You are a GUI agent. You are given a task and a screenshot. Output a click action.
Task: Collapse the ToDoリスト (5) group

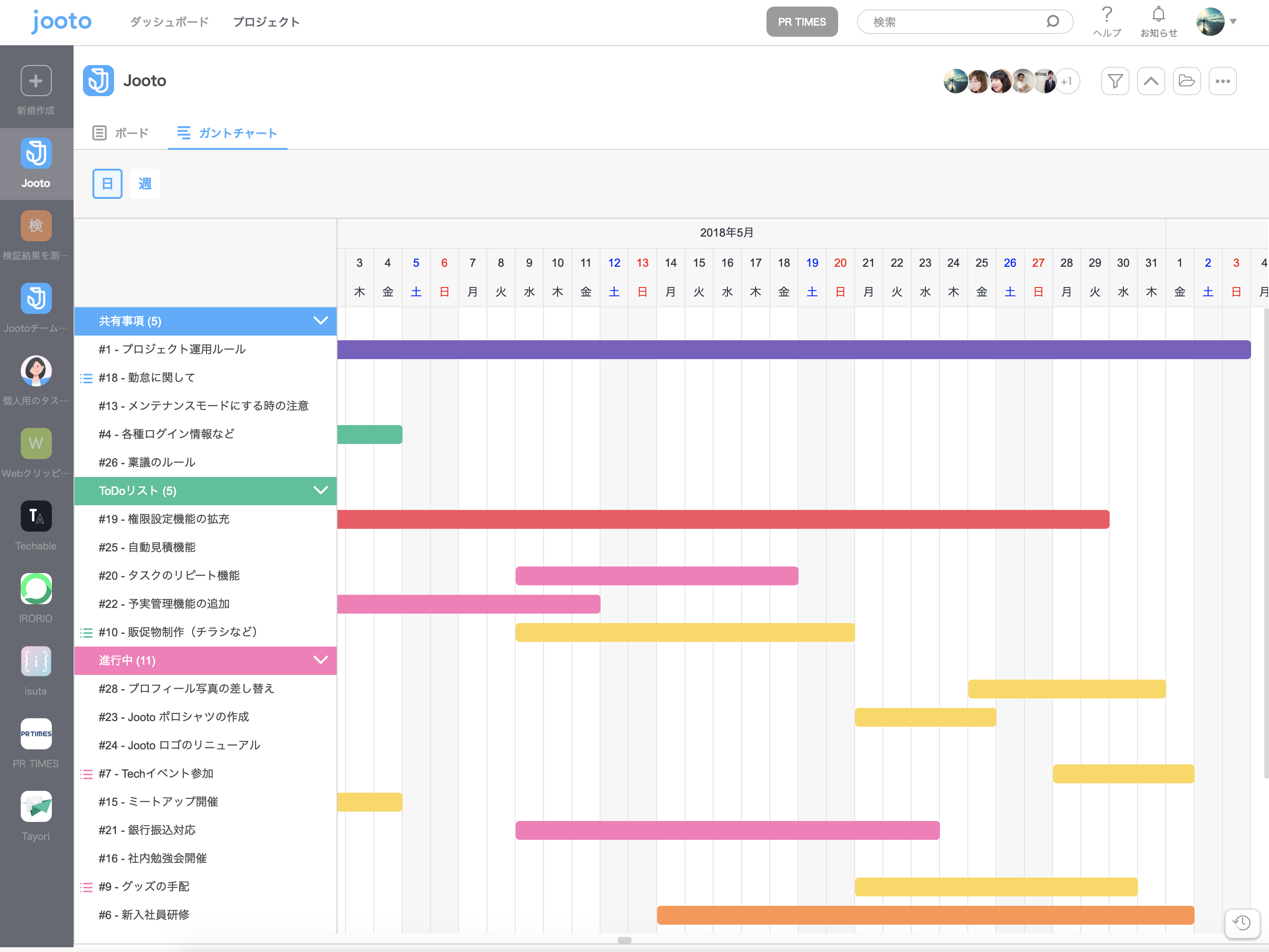tap(320, 490)
